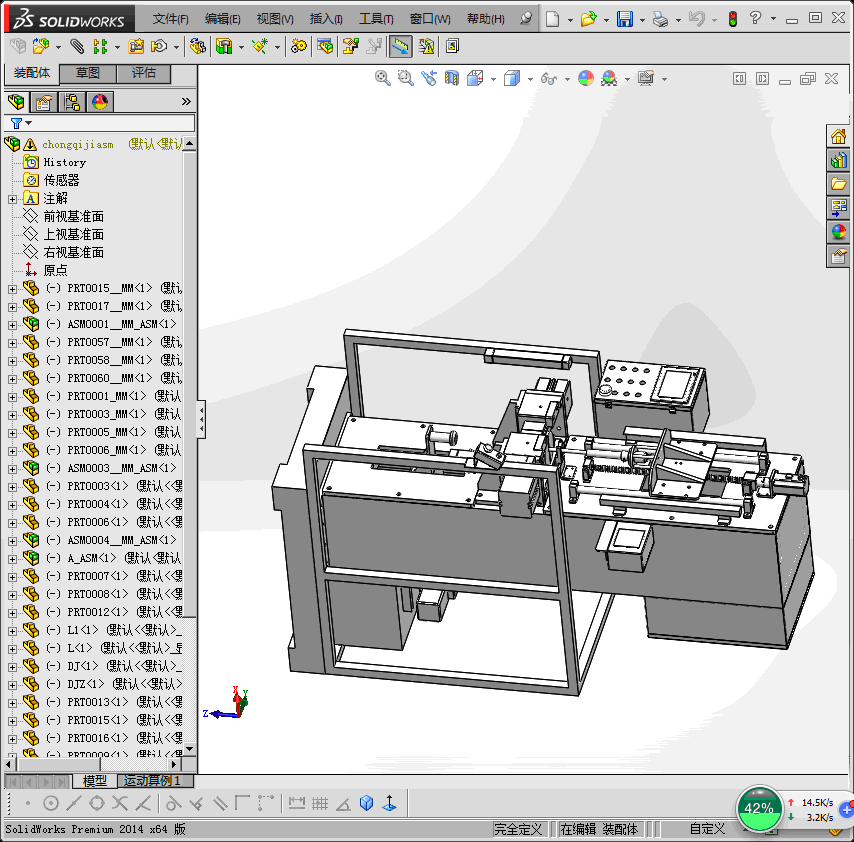Expand the 注解 folder in the tree
This screenshot has height=842, width=854.
point(12,198)
